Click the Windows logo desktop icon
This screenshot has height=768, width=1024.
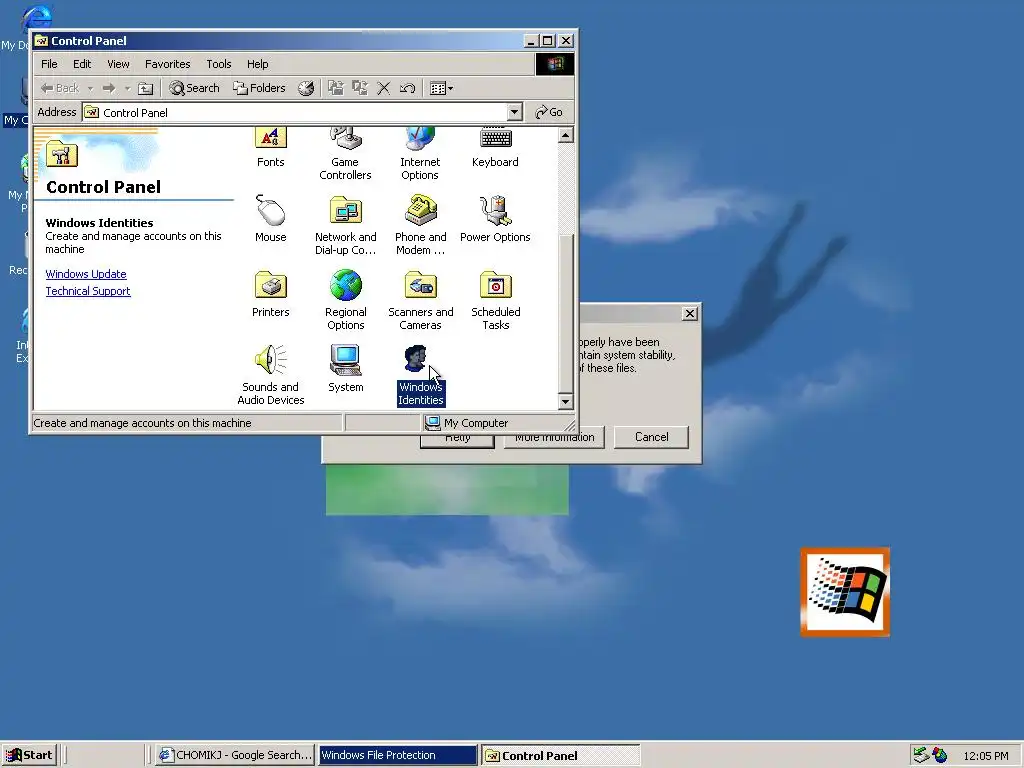845,592
